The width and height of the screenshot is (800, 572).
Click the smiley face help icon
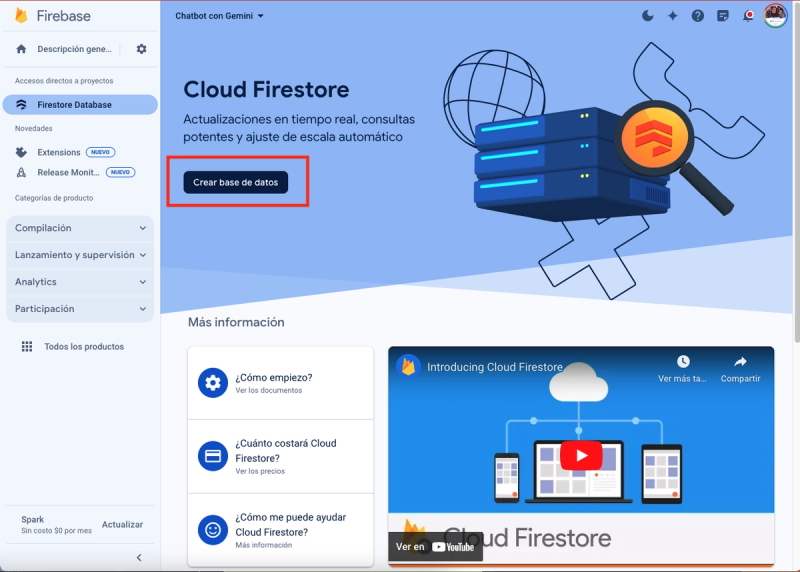point(213,530)
